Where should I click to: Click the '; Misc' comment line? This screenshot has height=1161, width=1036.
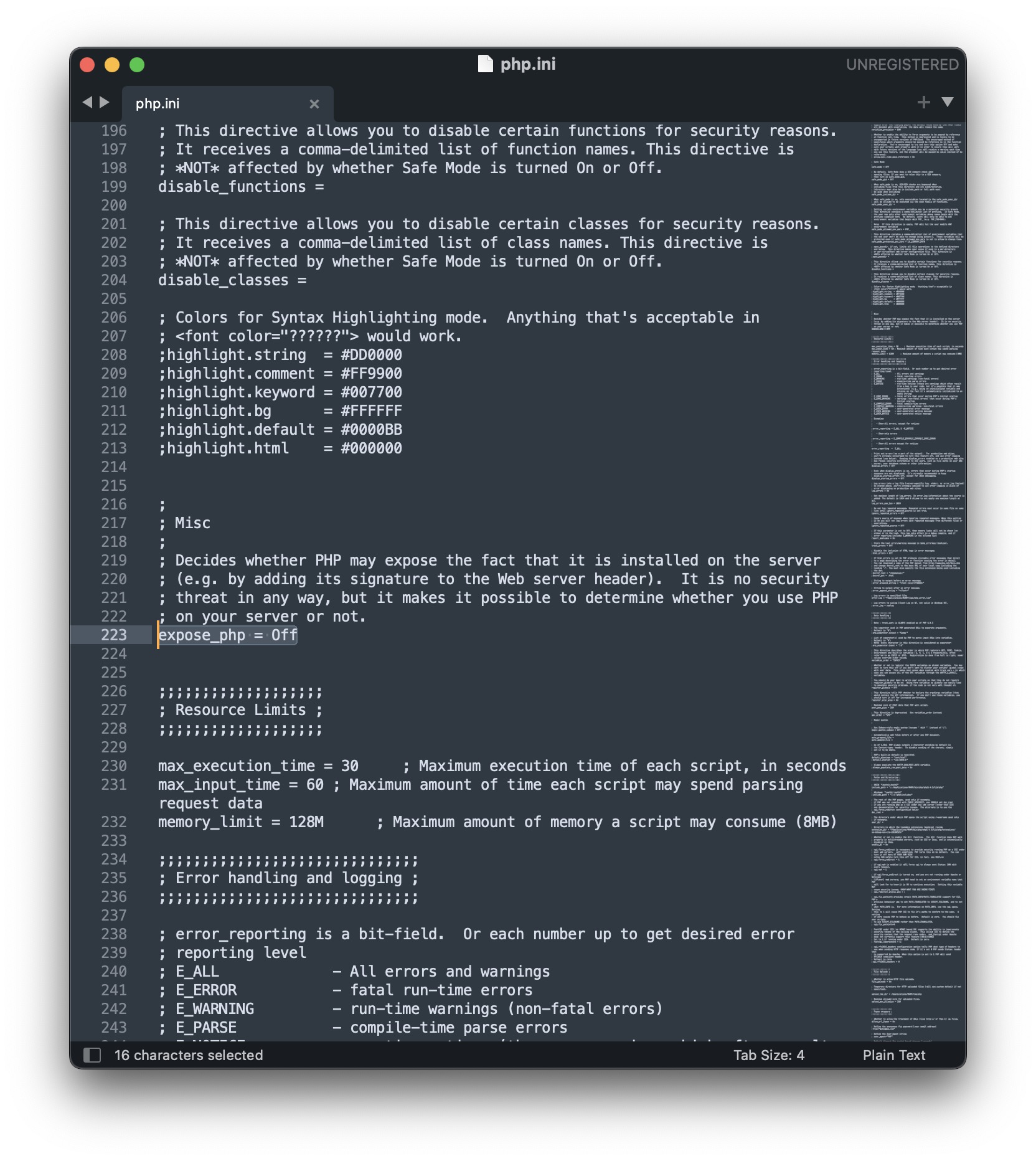point(184,523)
